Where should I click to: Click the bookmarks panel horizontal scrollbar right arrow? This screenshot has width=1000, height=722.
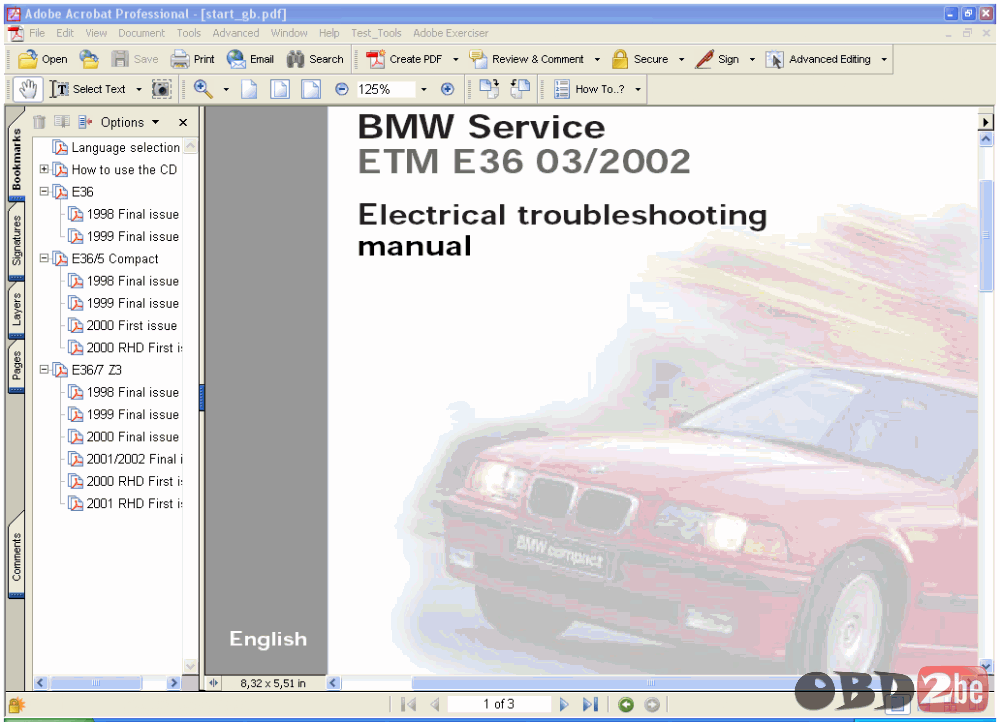click(x=173, y=683)
